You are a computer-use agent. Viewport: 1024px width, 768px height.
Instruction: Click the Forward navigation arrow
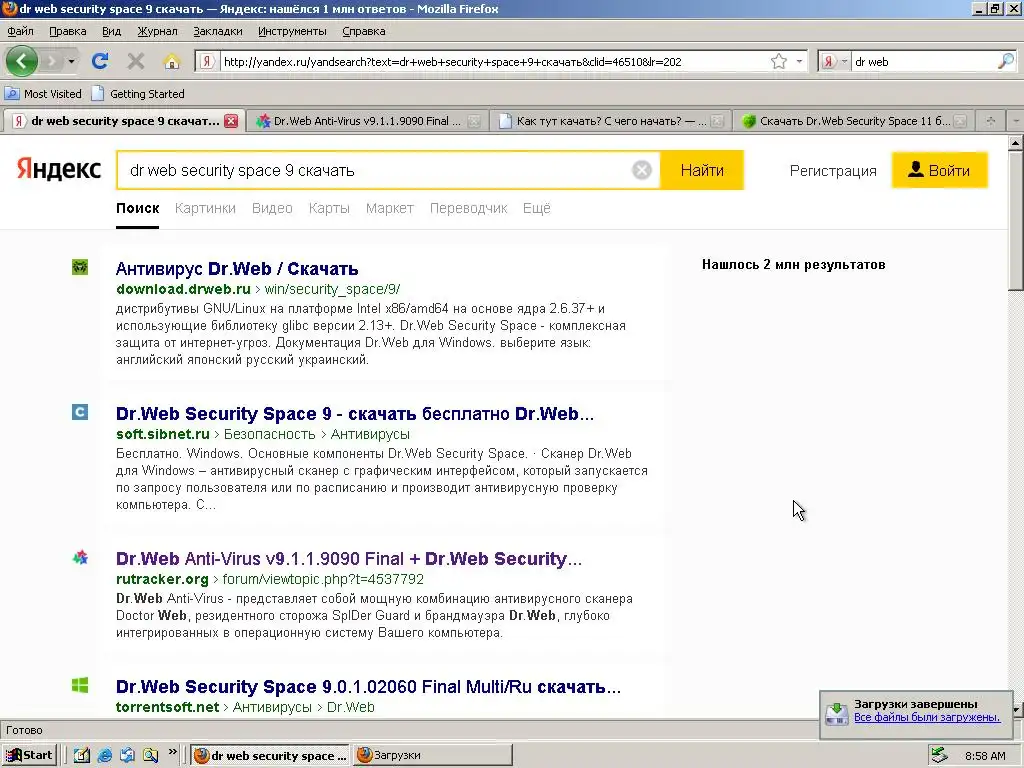click(52, 61)
